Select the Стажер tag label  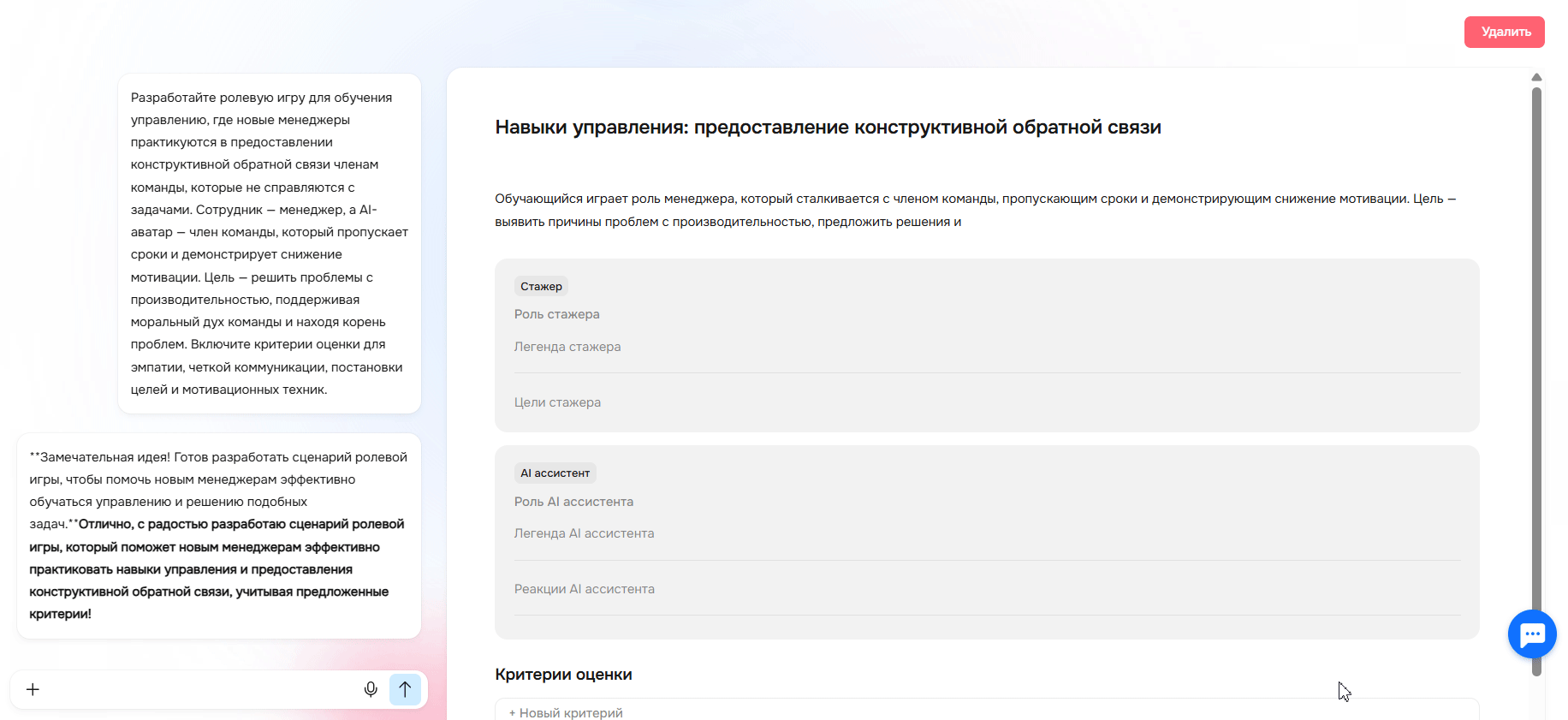(x=541, y=287)
